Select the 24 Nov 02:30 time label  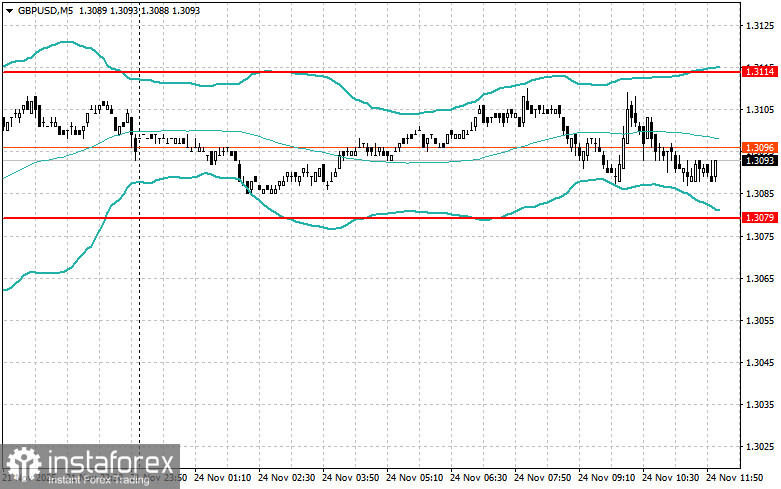coord(286,478)
